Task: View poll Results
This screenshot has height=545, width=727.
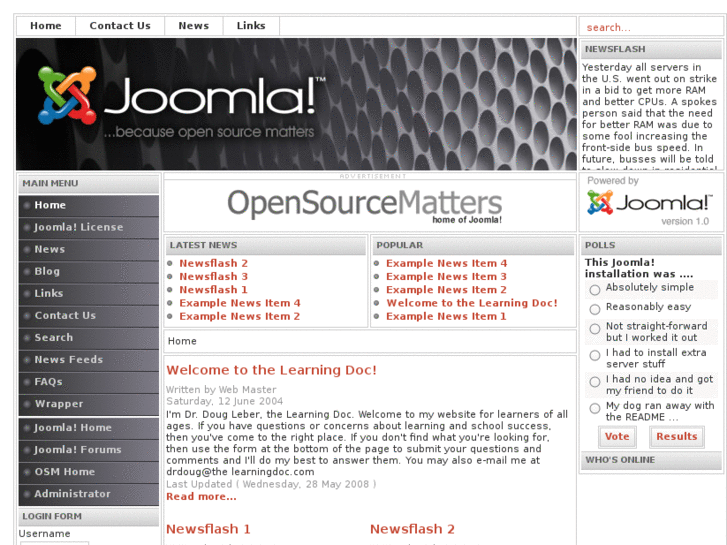Action: click(x=677, y=437)
